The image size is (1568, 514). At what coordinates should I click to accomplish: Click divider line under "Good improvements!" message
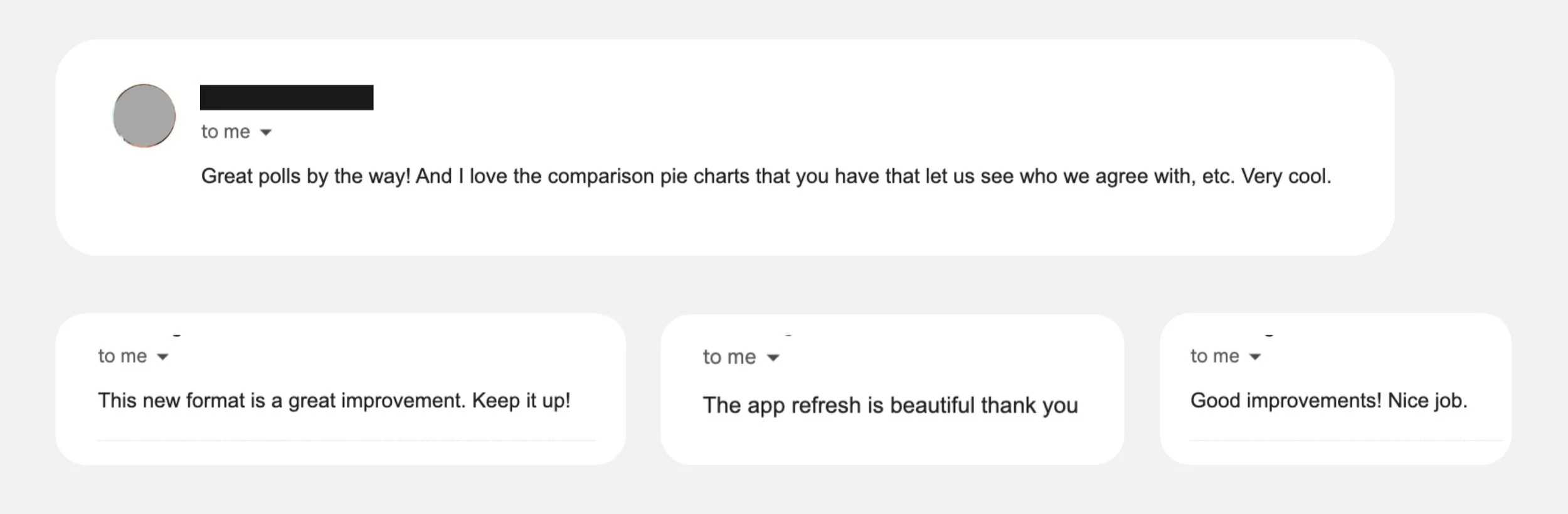[x=1346, y=441]
